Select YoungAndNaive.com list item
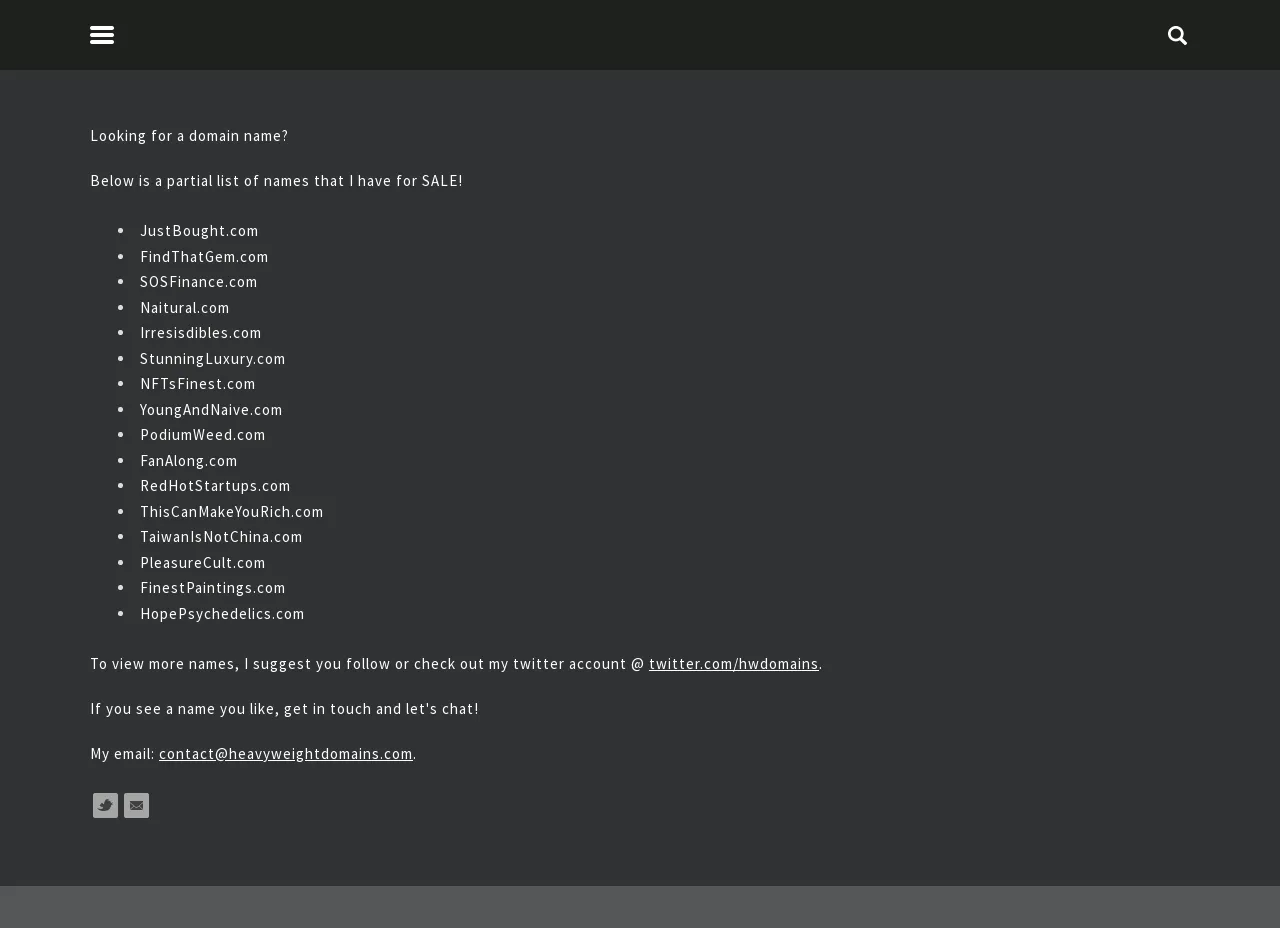This screenshot has height=928, width=1280. click(x=211, y=410)
